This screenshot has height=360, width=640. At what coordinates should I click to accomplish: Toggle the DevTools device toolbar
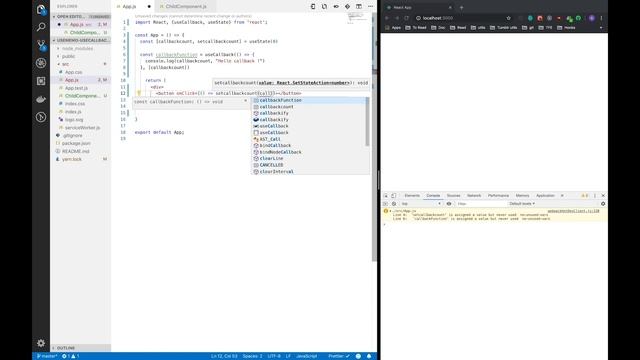394,196
